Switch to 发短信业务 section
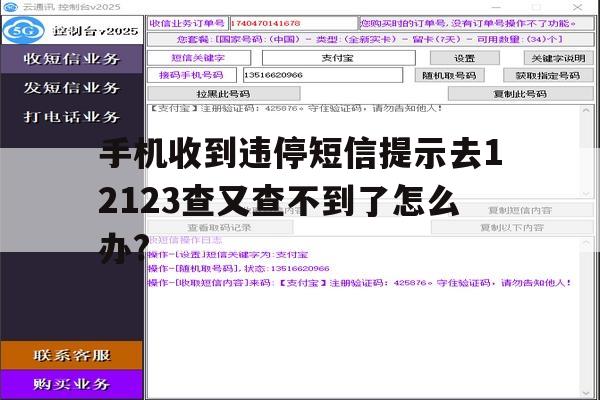 point(72,88)
